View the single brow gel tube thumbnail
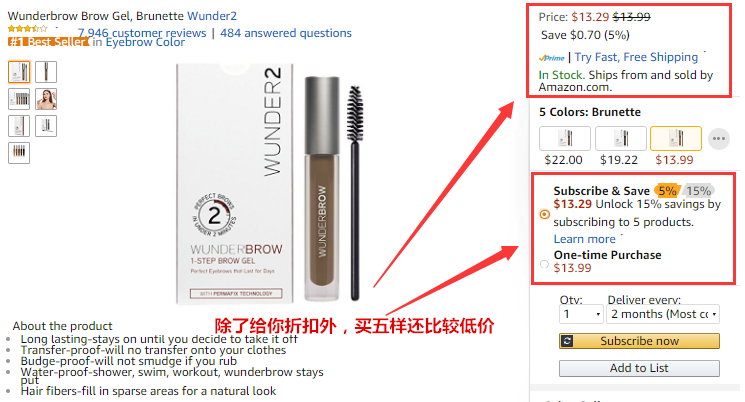745x402 pixels. [x=46, y=72]
